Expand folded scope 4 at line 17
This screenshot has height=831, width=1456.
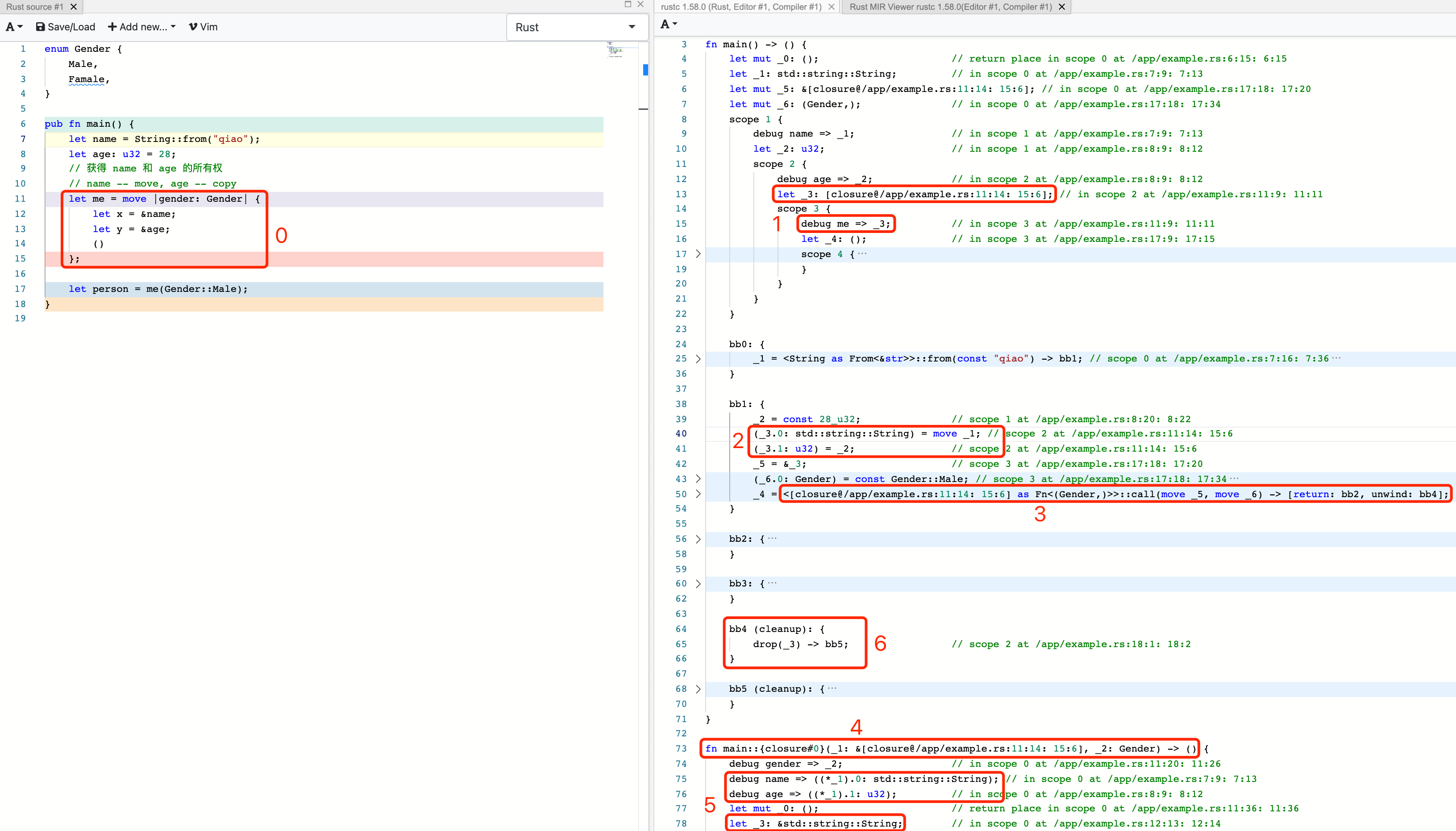point(698,254)
